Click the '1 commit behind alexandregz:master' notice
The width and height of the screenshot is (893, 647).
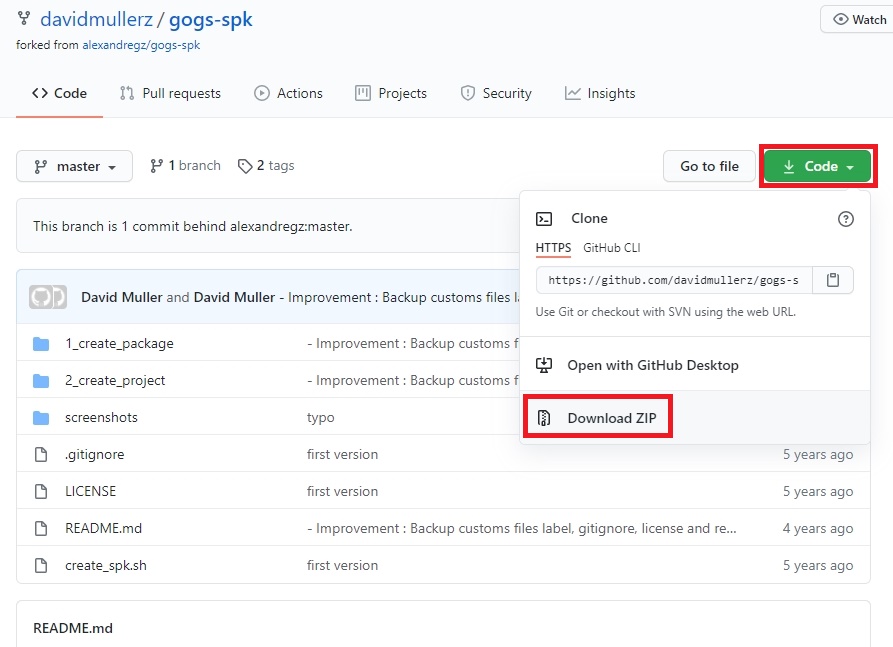[x=192, y=227]
